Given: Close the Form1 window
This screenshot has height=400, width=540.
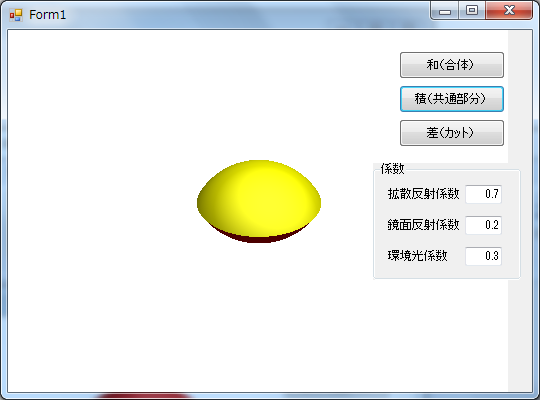Looking at the screenshot, I should (509, 11).
